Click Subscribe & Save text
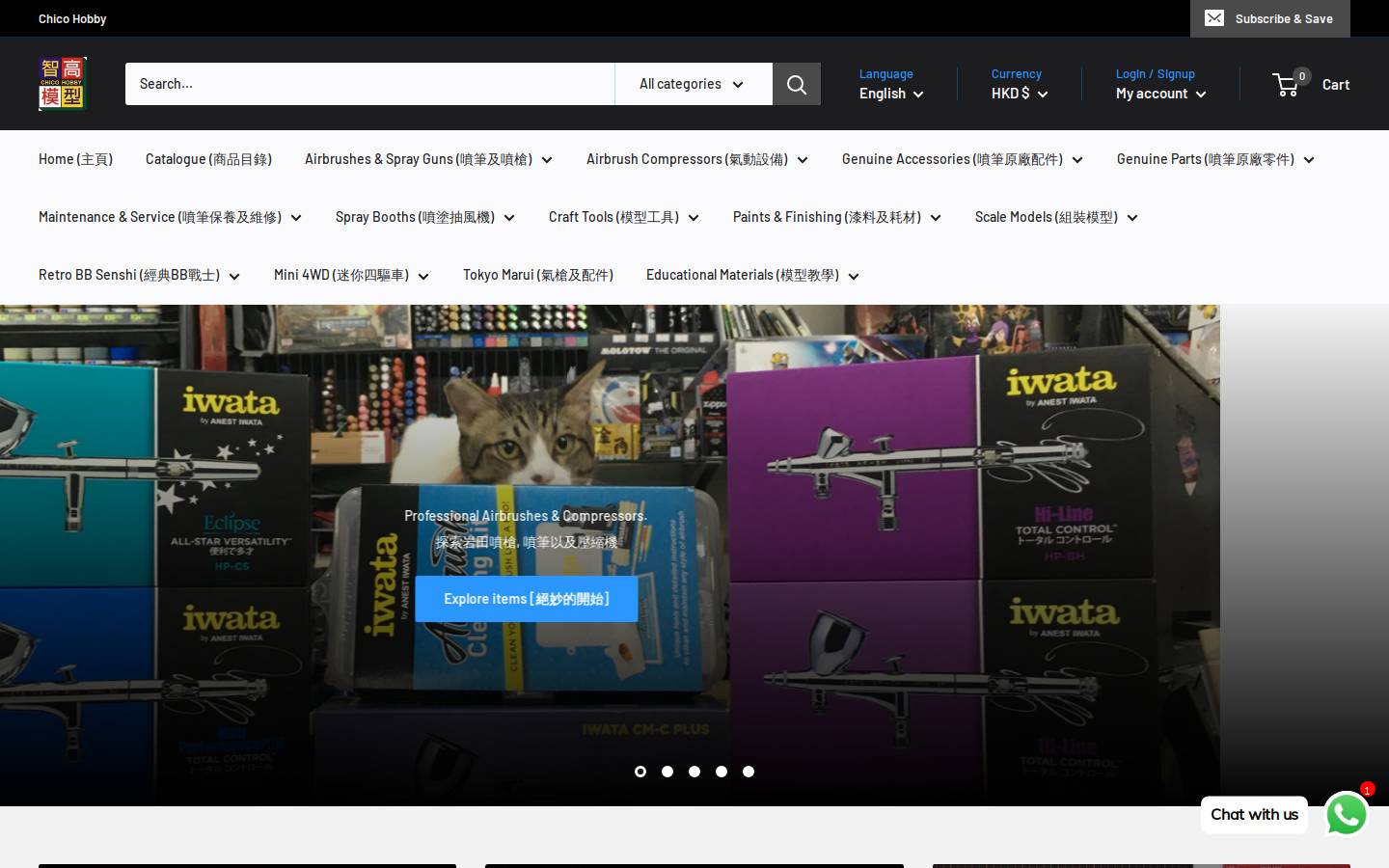1389x868 pixels. click(1284, 18)
